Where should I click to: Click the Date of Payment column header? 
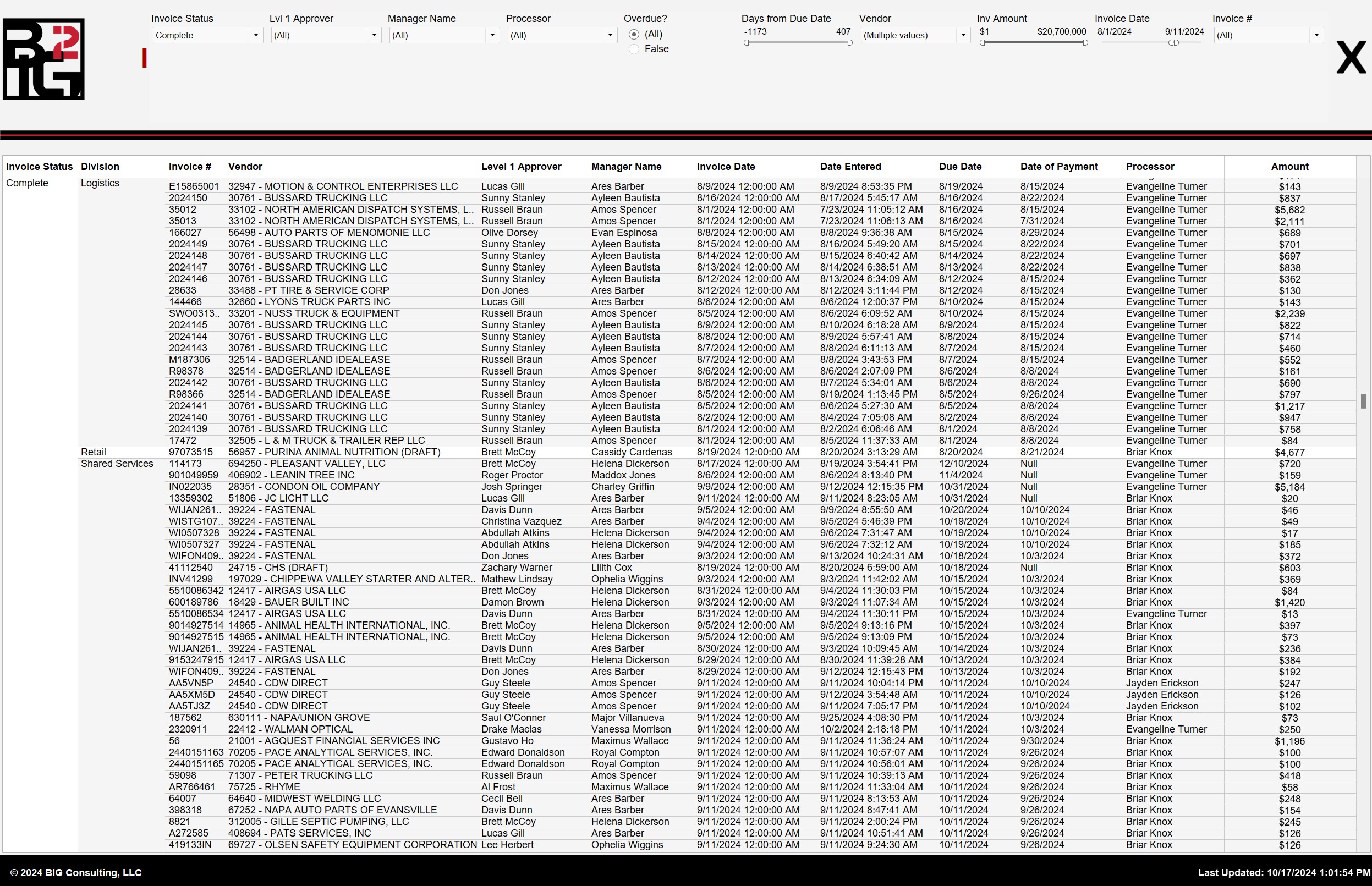pos(1059,167)
